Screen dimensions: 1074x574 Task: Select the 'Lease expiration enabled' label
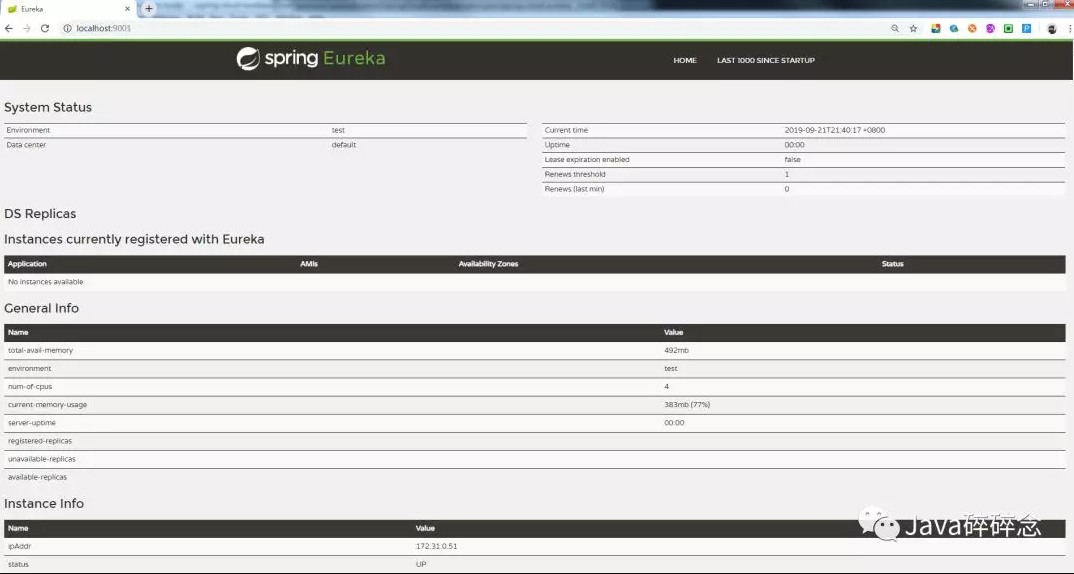click(587, 160)
